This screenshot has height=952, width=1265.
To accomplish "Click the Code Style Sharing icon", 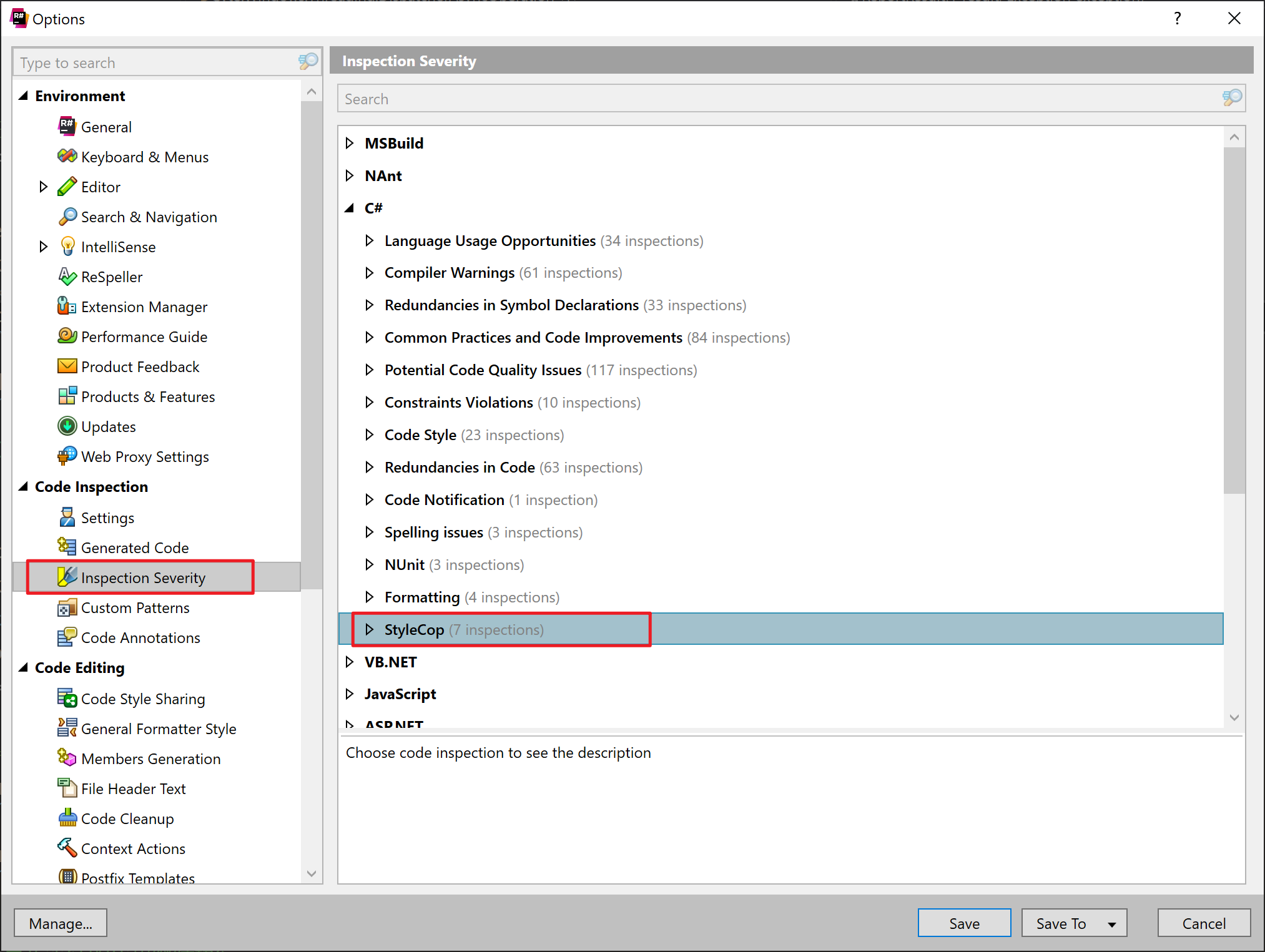I will (67, 698).
